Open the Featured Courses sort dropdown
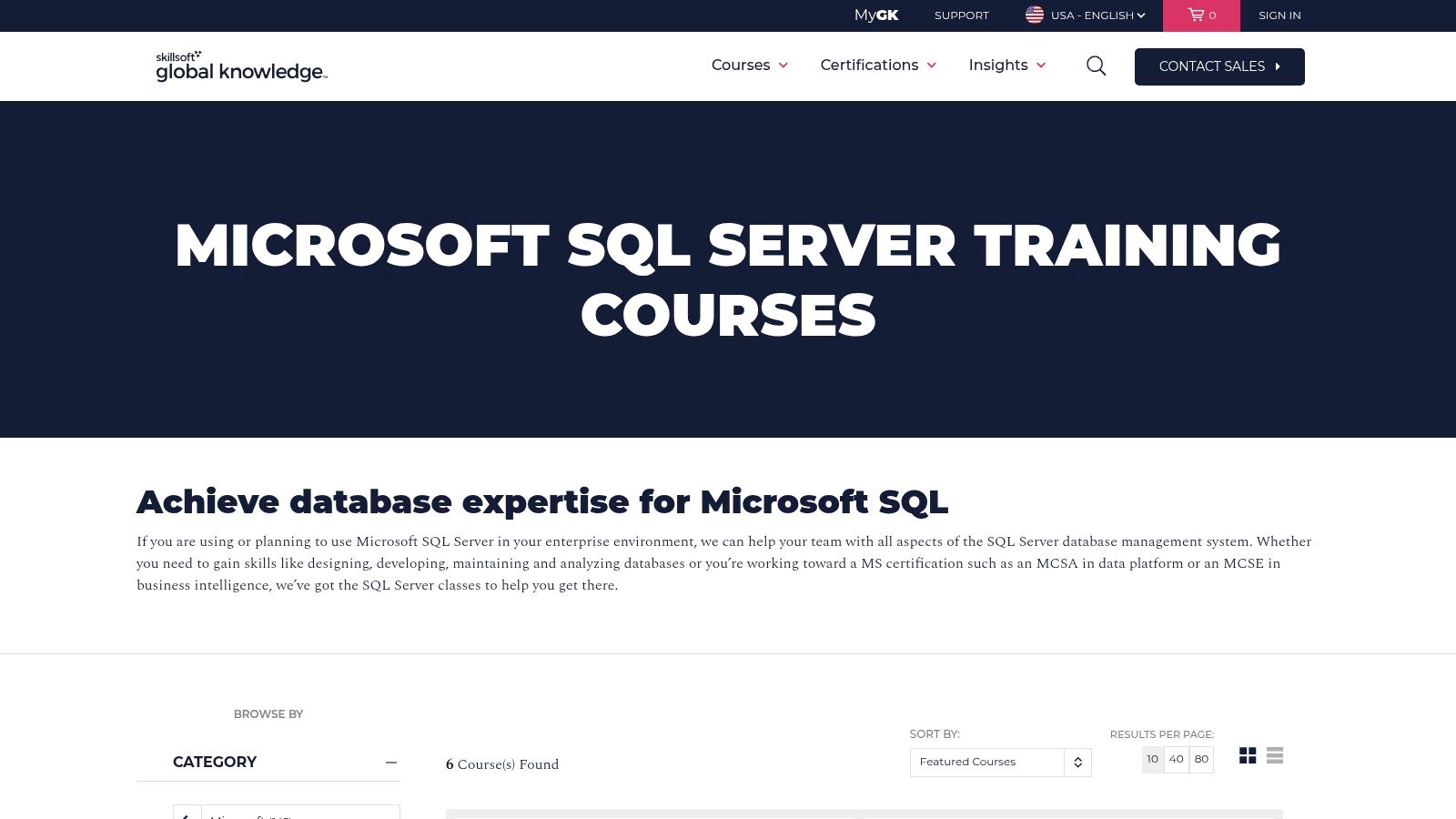Viewport: 1456px width, 819px height. tap(1000, 763)
